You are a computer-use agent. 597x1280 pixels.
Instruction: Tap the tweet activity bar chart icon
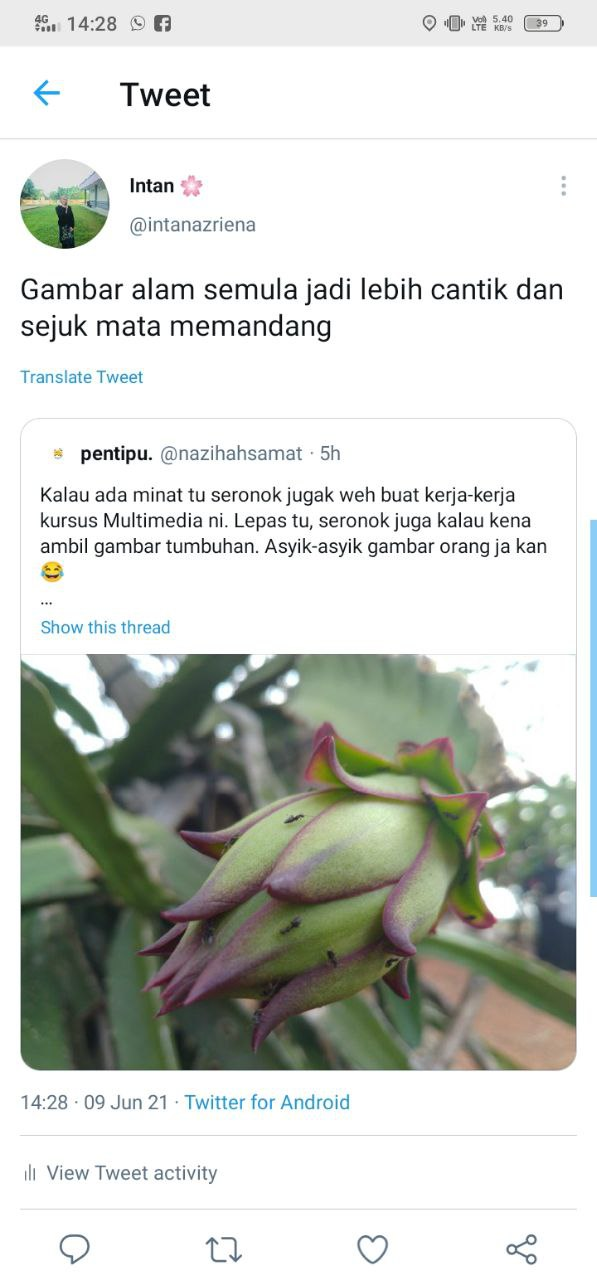30,1173
